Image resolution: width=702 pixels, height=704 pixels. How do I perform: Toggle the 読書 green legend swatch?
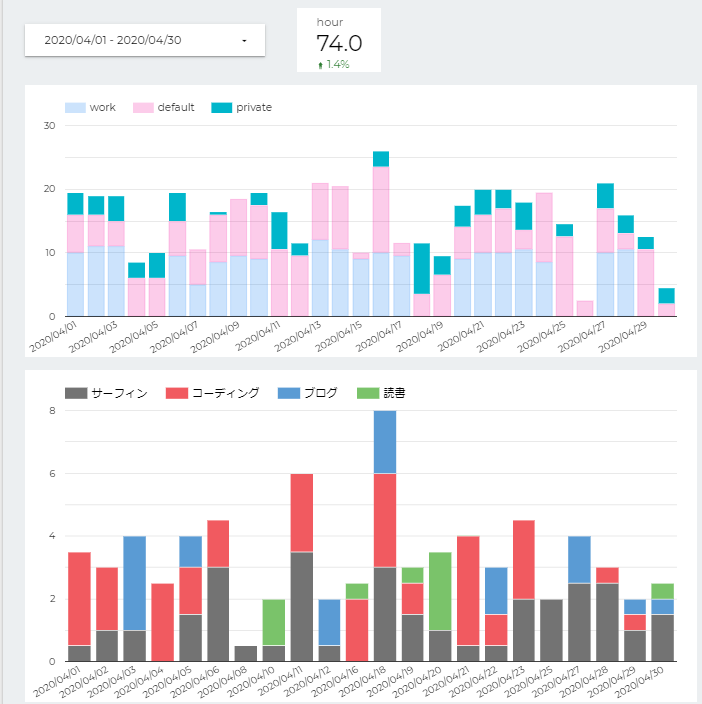coord(368,393)
